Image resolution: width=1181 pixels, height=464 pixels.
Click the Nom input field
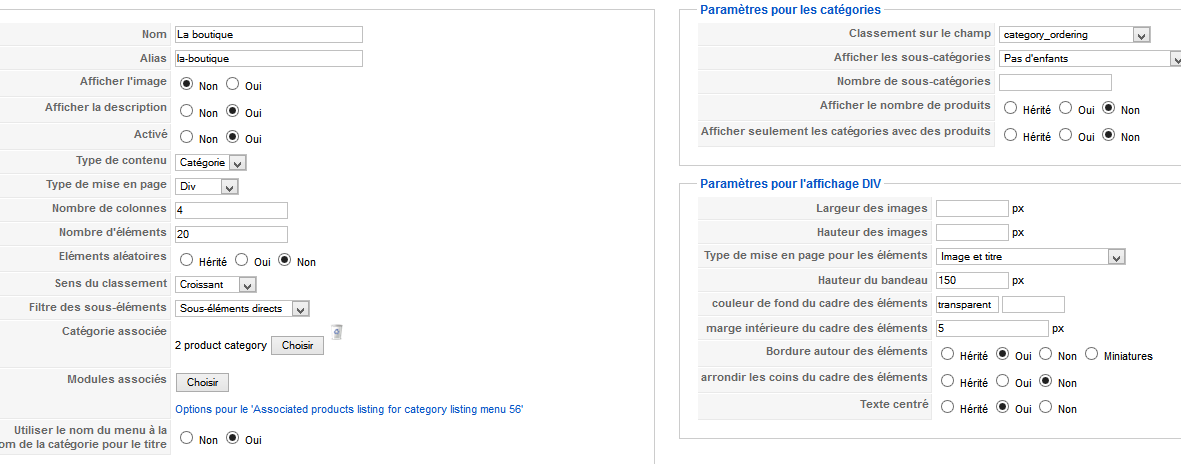point(268,35)
